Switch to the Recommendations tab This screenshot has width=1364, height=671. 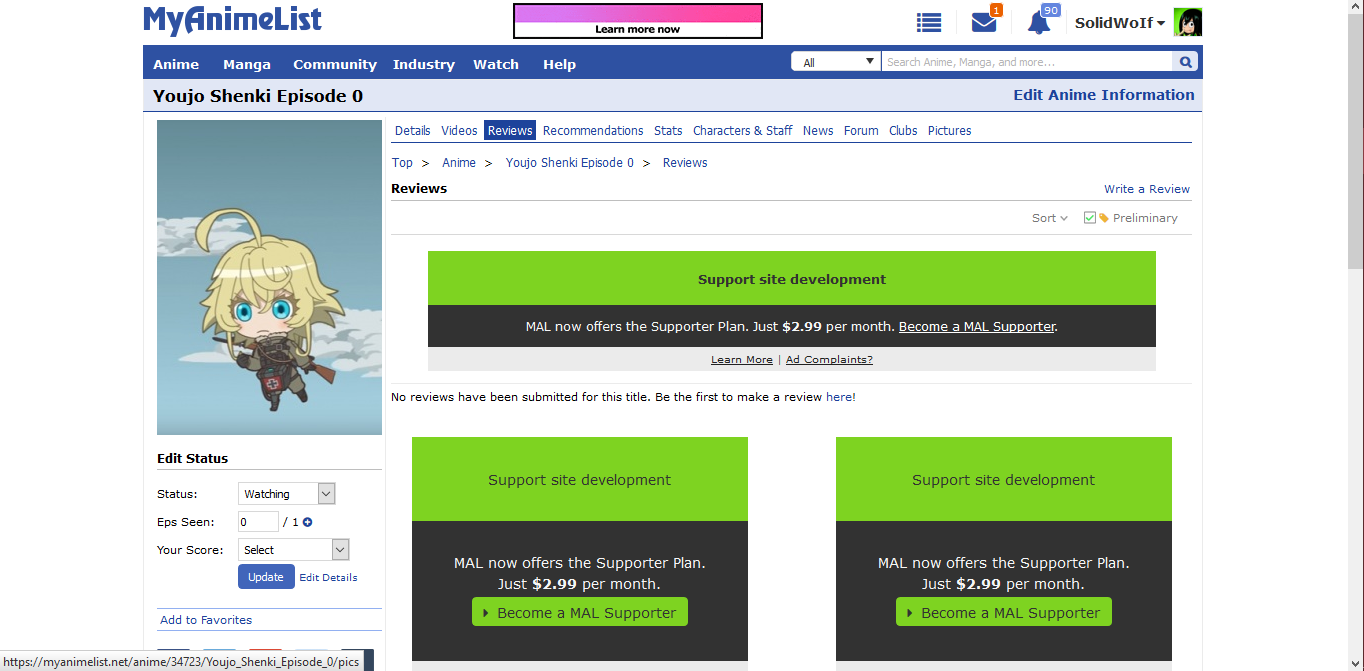[x=593, y=131]
